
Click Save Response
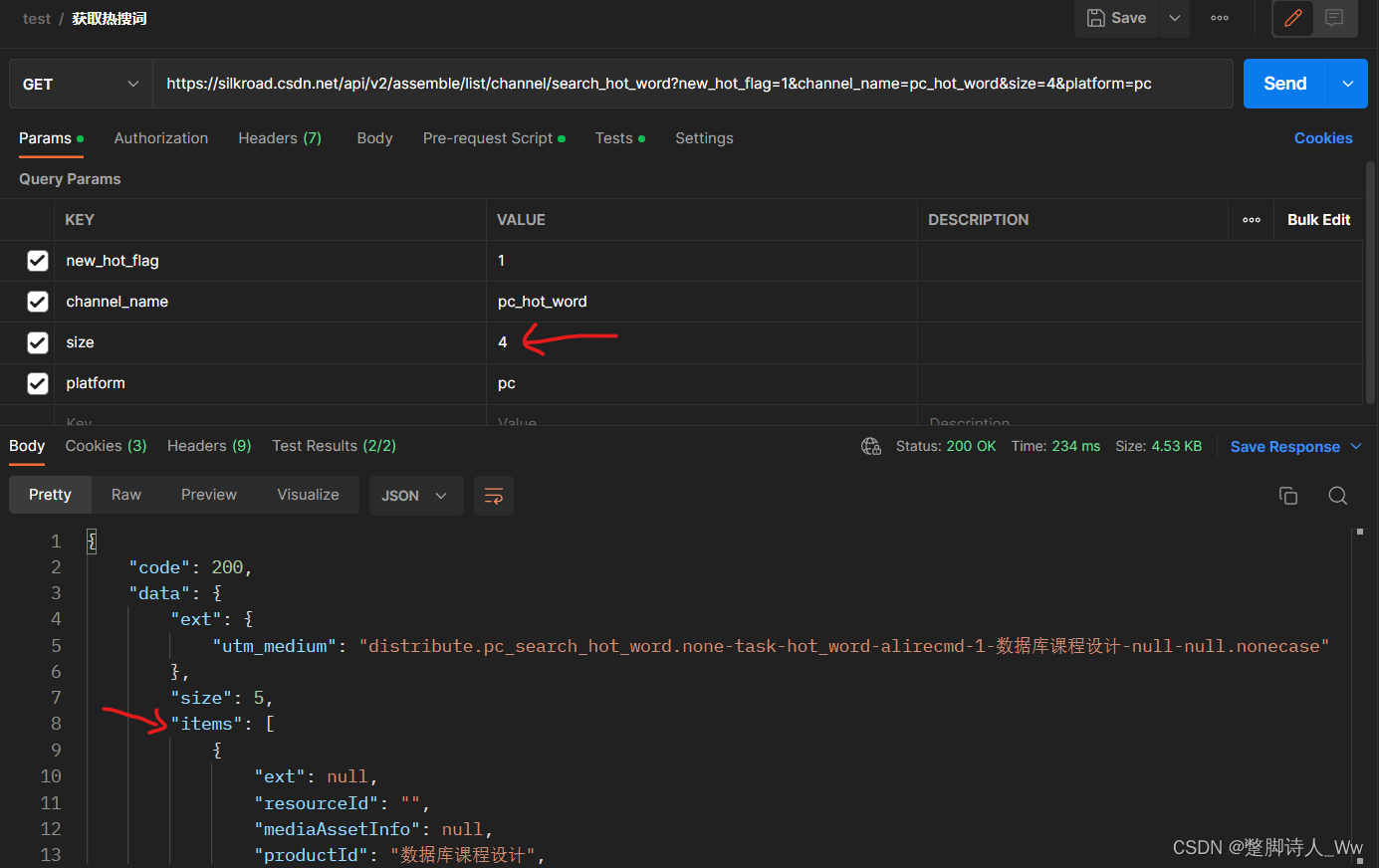coord(1284,447)
